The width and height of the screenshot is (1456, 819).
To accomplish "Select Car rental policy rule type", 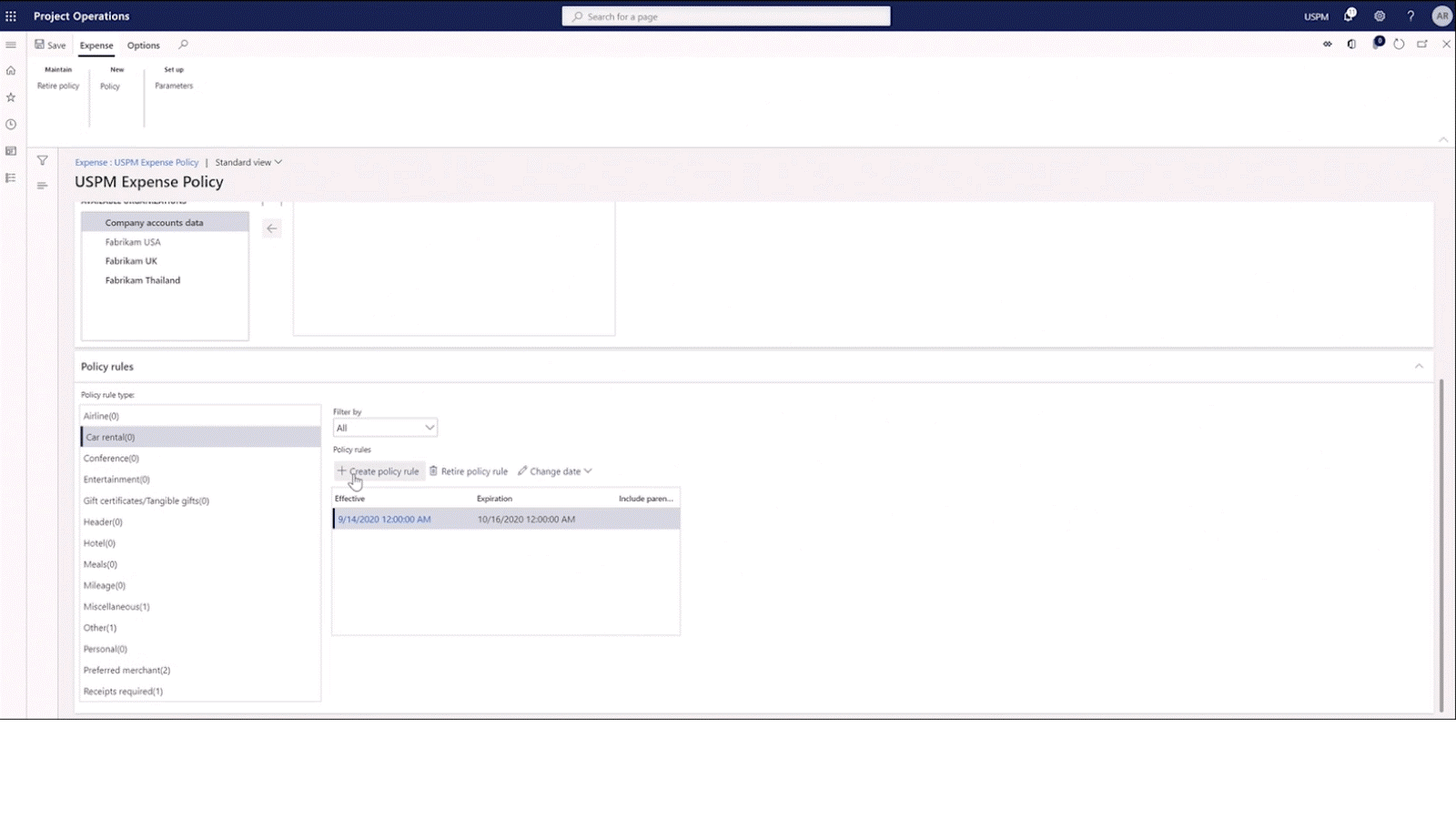I will pyautogui.click(x=109, y=437).
